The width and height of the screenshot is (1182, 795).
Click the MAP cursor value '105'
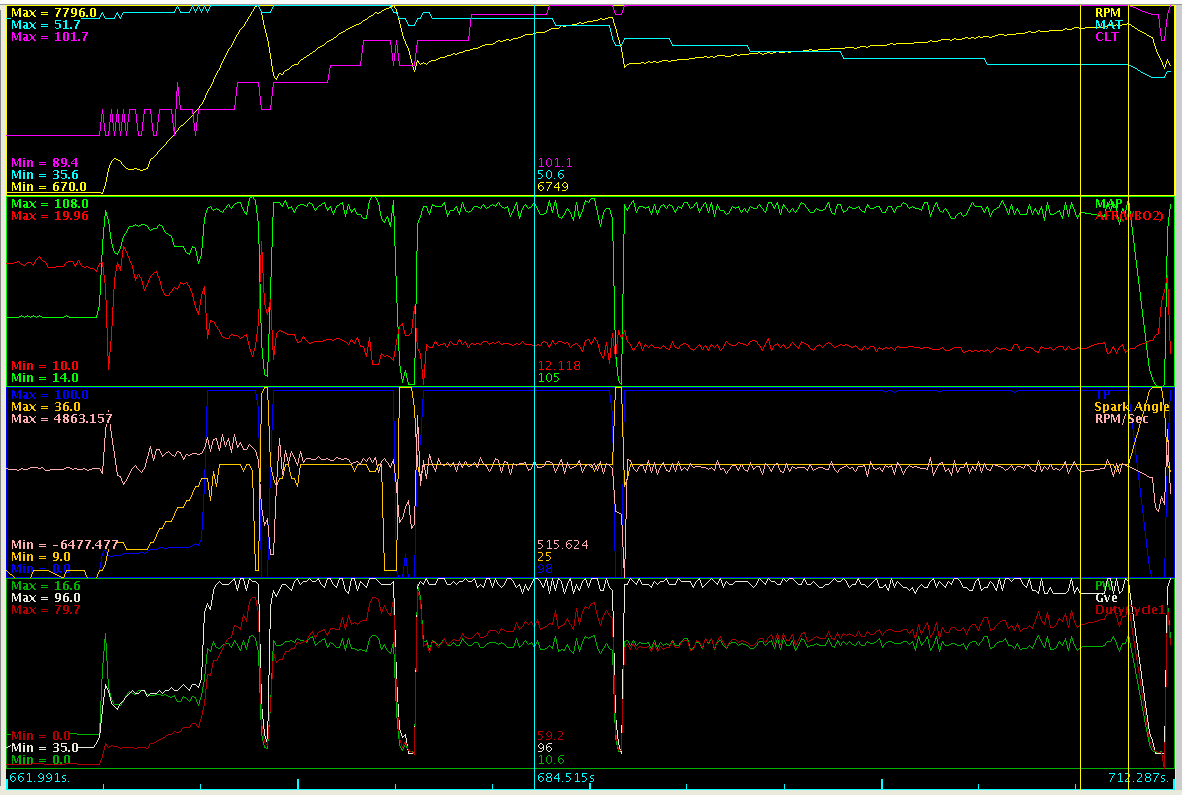pyautogui.click(x=548, y=378)
